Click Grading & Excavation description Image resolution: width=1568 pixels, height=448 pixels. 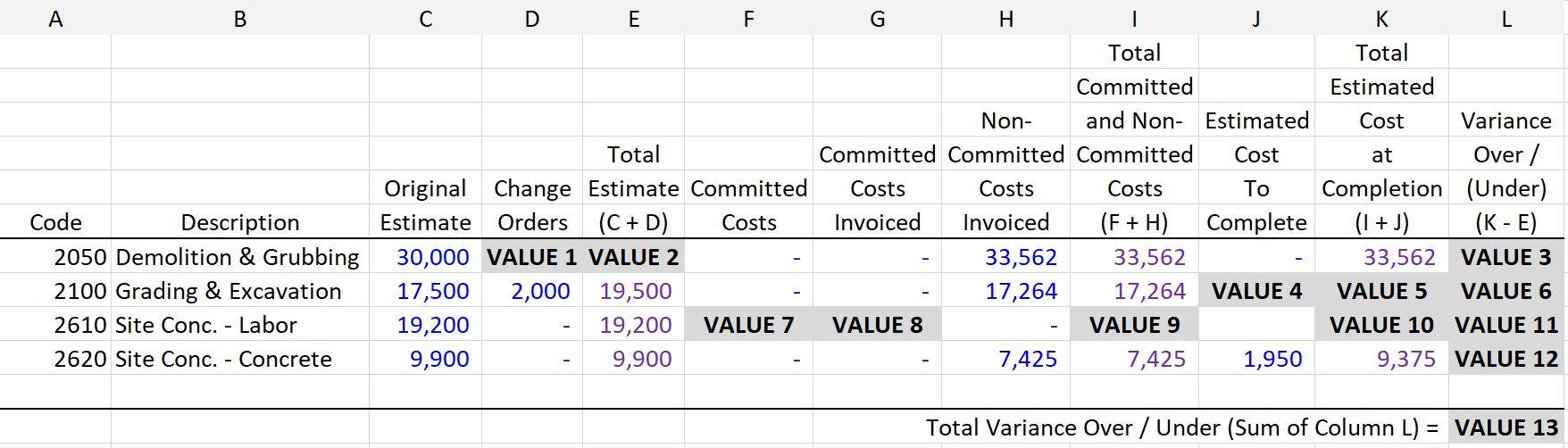click(x=239, y=291)
